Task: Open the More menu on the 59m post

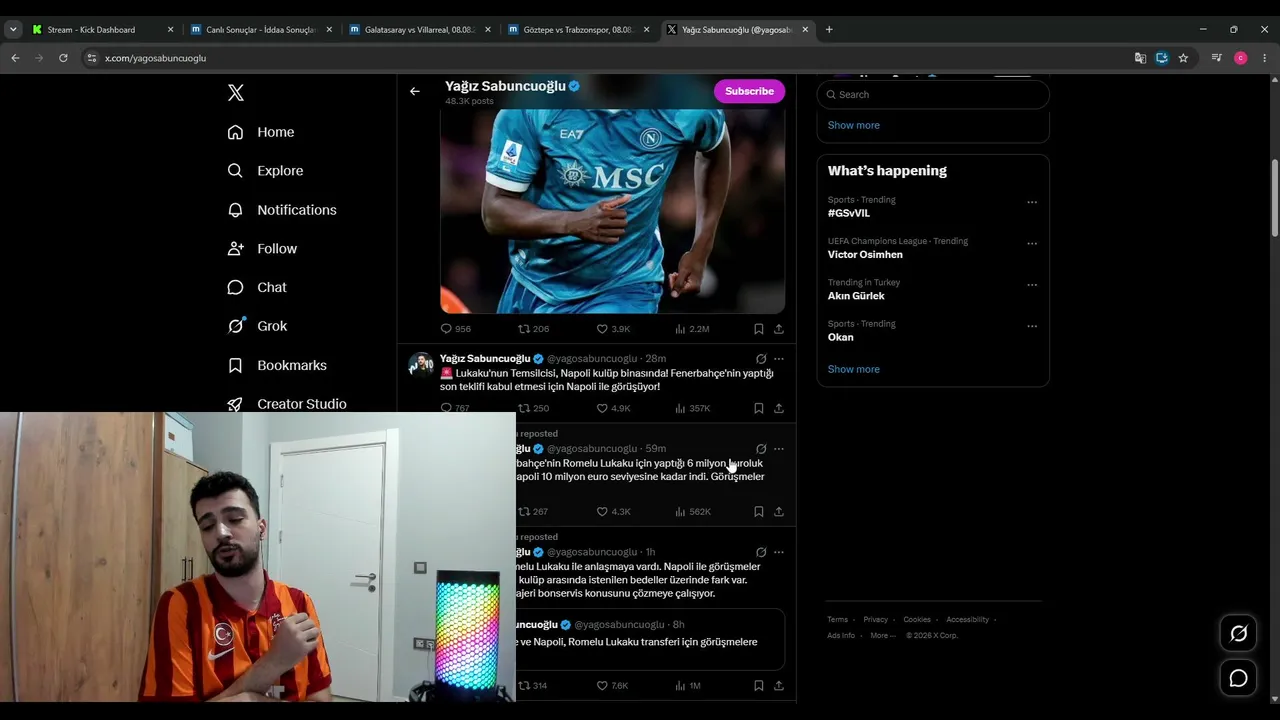Action: (779, 449)
